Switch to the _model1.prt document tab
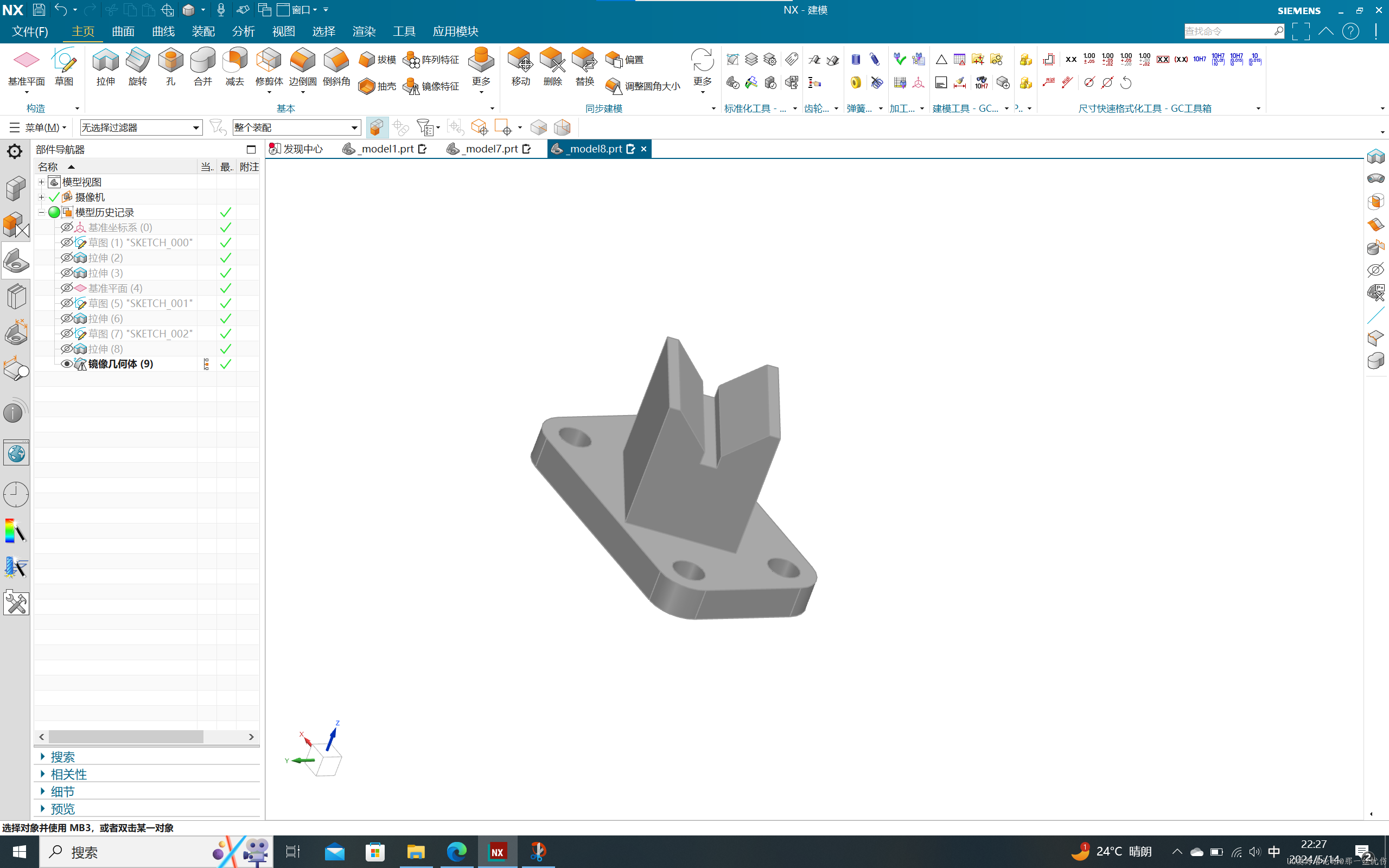The width and height of the screenshot is (1389, 868). [385, 149]
